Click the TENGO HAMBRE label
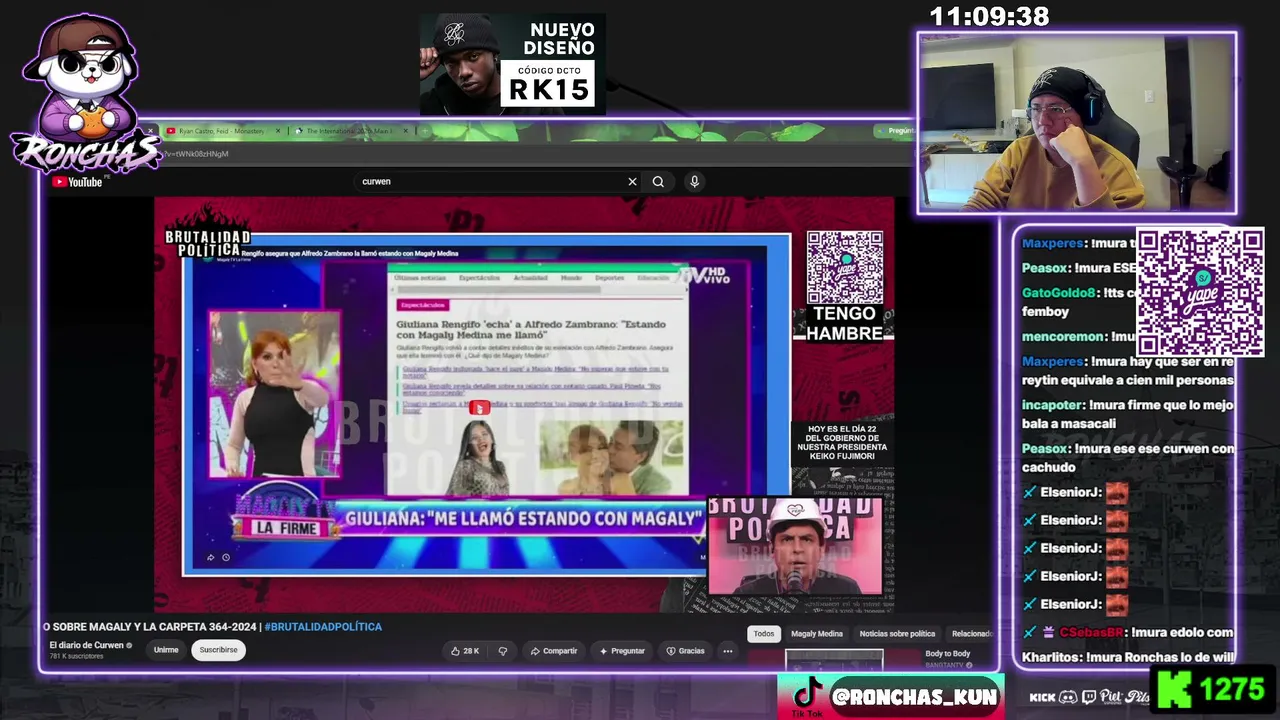This screenshot has width=1280, height=720. pyautogui.click(x=844, y=323)
